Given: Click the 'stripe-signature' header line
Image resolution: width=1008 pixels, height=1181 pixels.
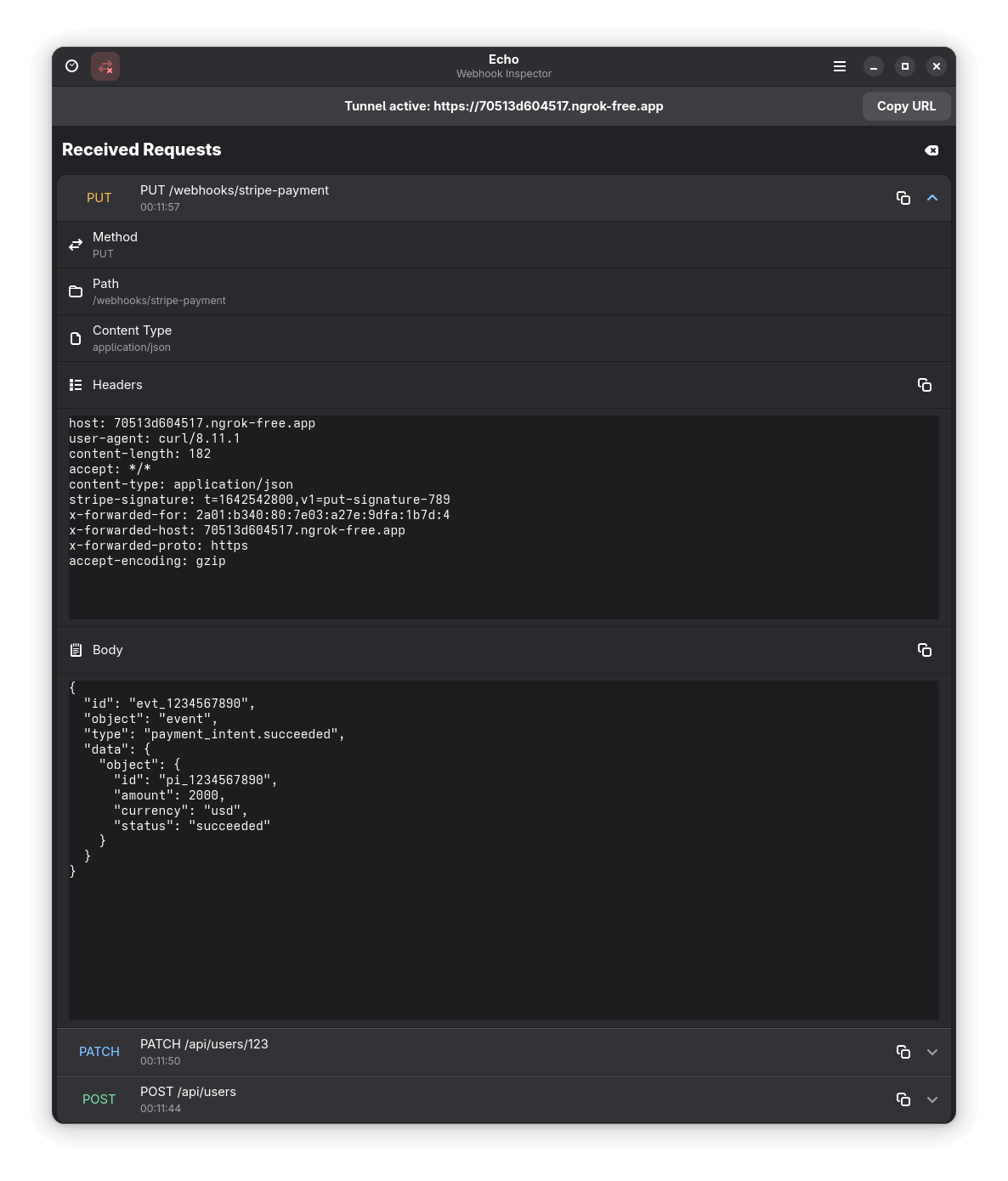Looking at the screenshot, I should coord(259,500).
